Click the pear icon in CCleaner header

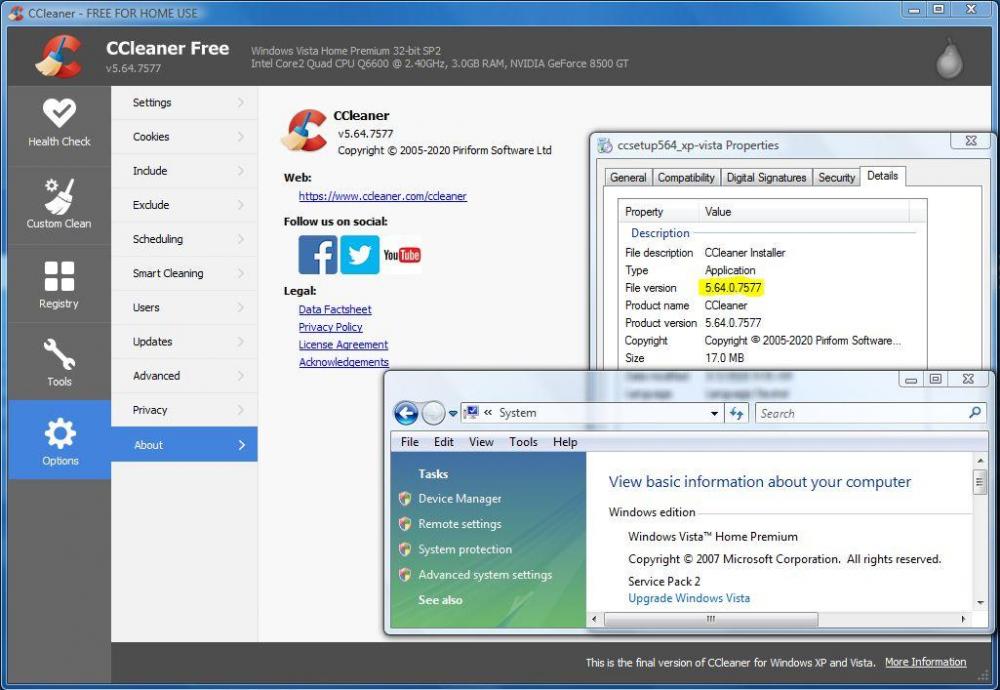click(949, 60)
